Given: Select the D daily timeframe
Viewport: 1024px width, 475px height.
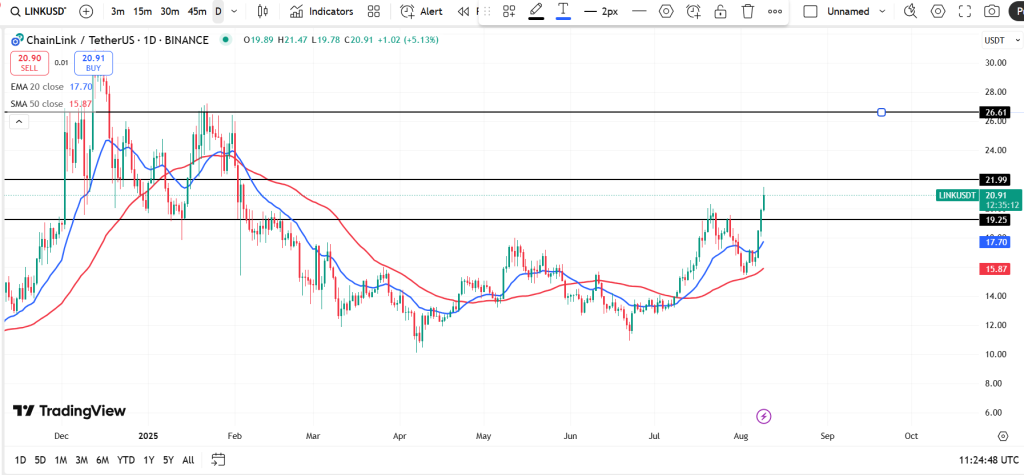Looking at the screenshot, I should pos(218,11).
